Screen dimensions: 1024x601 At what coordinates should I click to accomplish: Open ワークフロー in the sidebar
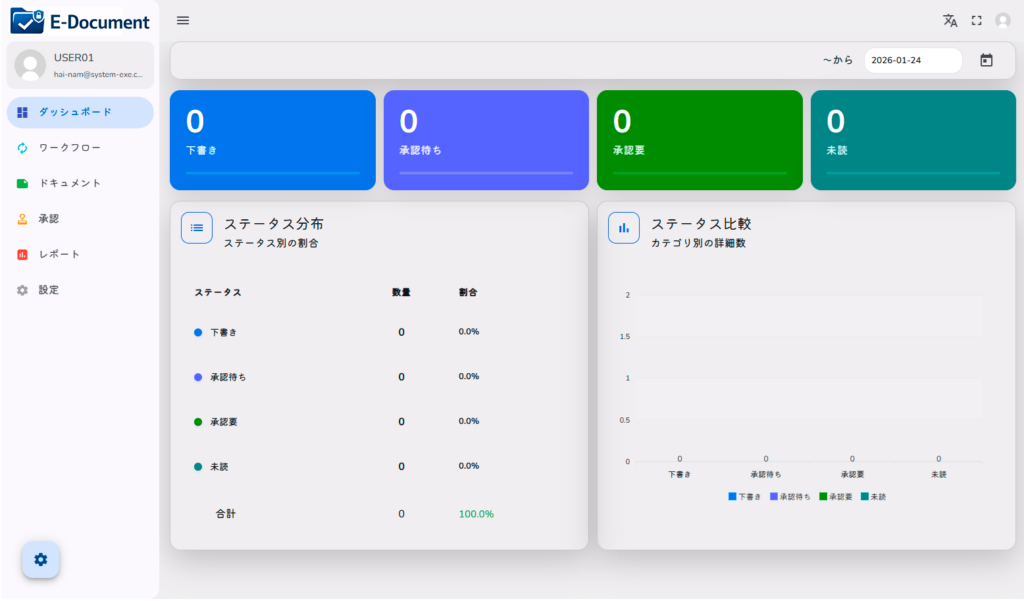pyautogui.click(x=70, y=148)
